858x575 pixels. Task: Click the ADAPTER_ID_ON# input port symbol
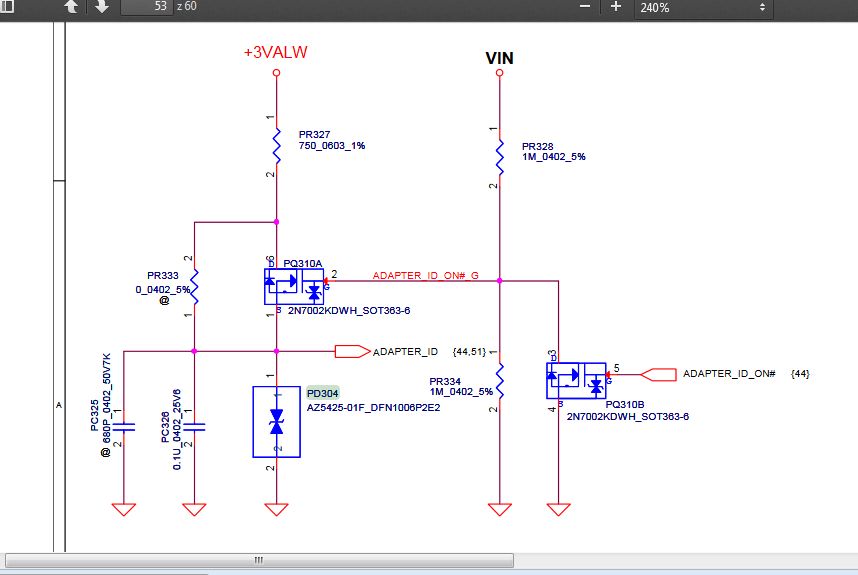point(658,375)
